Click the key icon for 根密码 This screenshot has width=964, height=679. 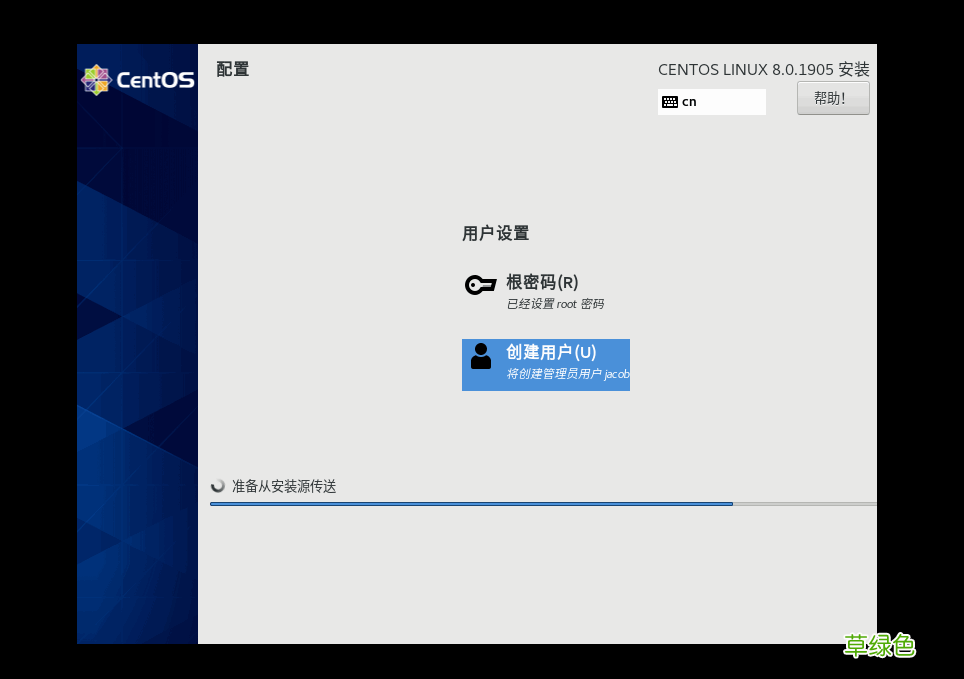(480, 284)
